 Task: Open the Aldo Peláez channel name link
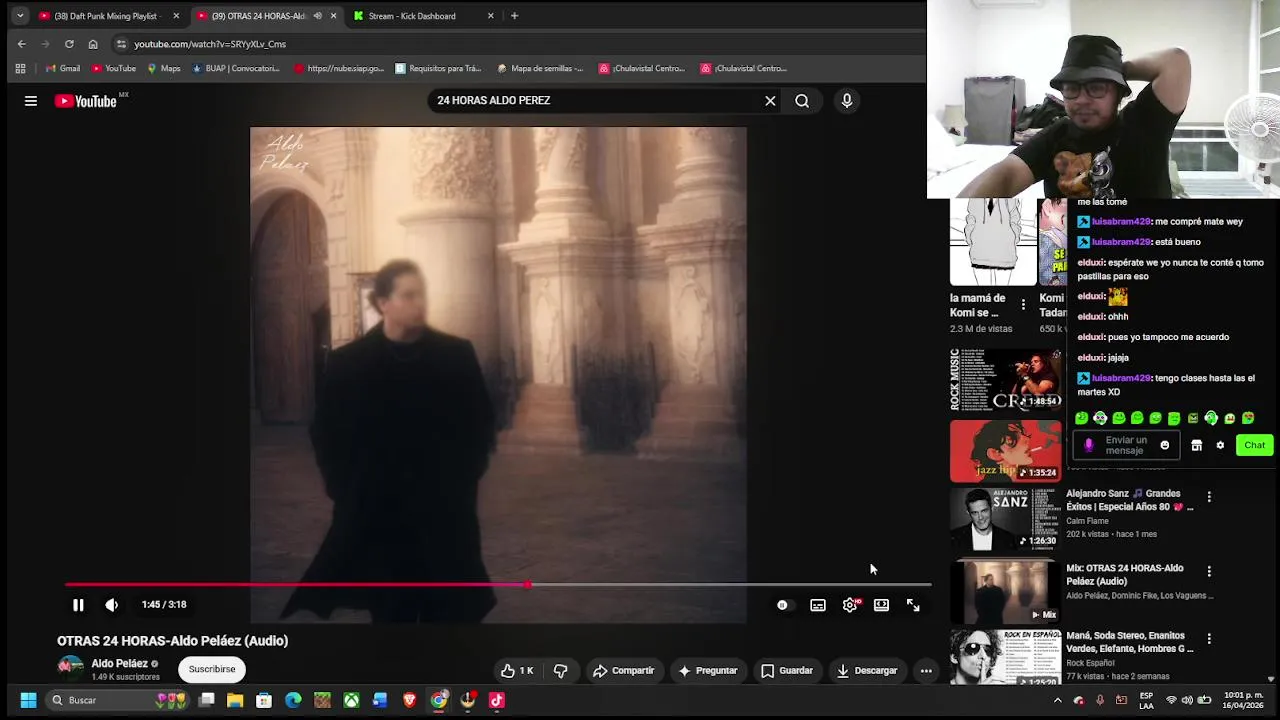(119, 663)
